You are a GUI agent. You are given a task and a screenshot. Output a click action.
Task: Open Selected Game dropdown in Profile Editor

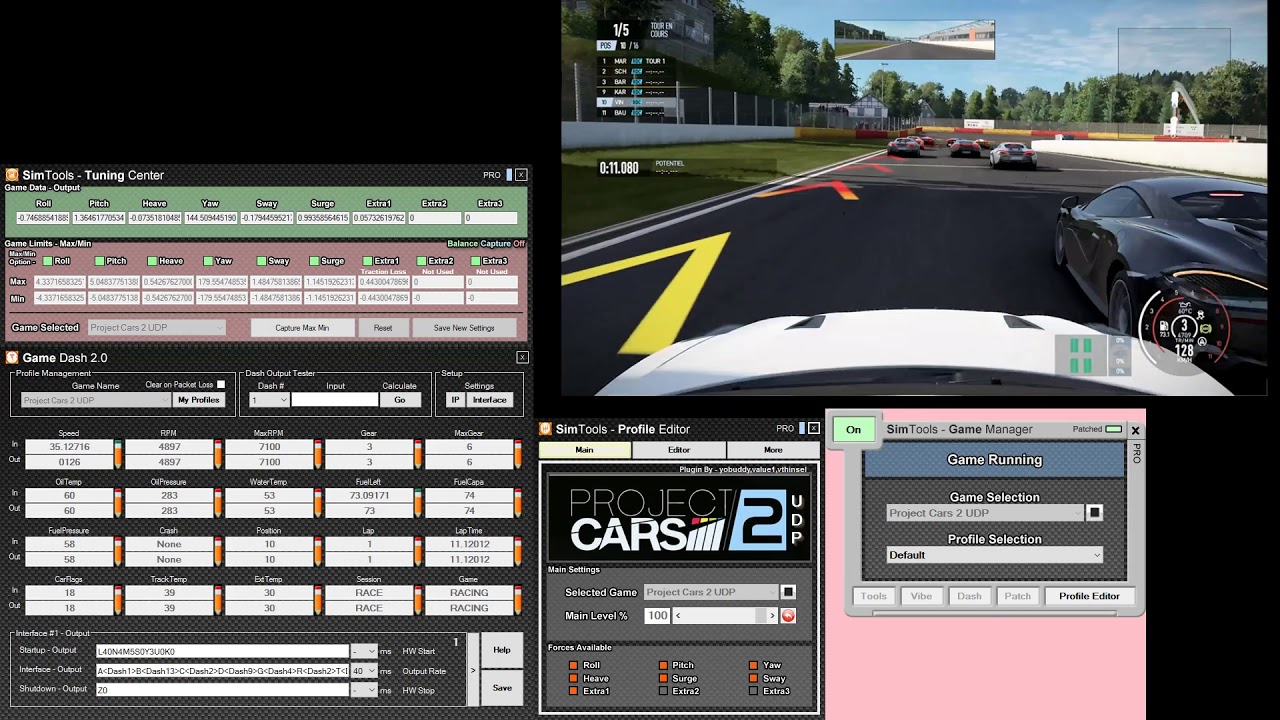[x=711, y=592]
